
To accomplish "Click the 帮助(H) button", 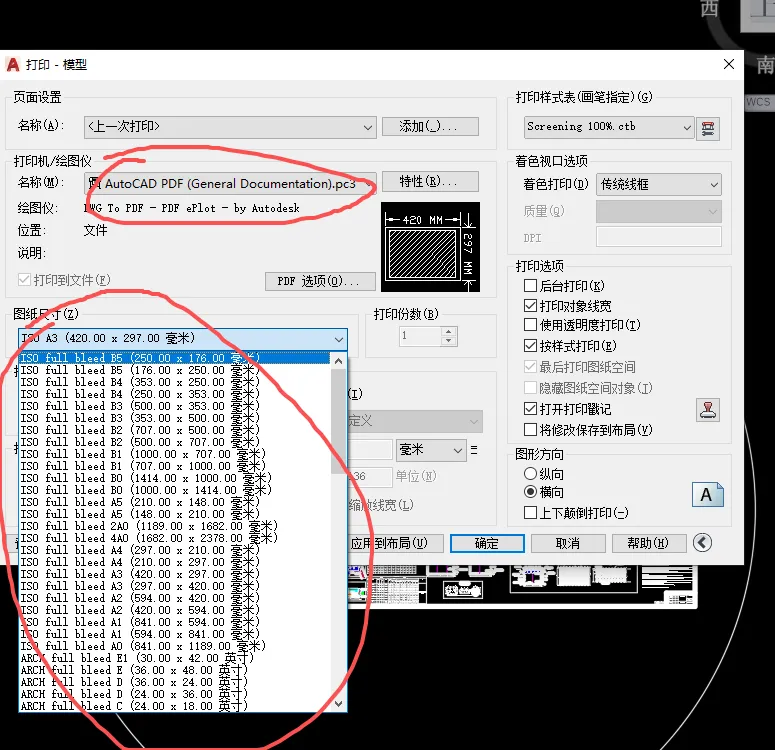I will 649,543.
